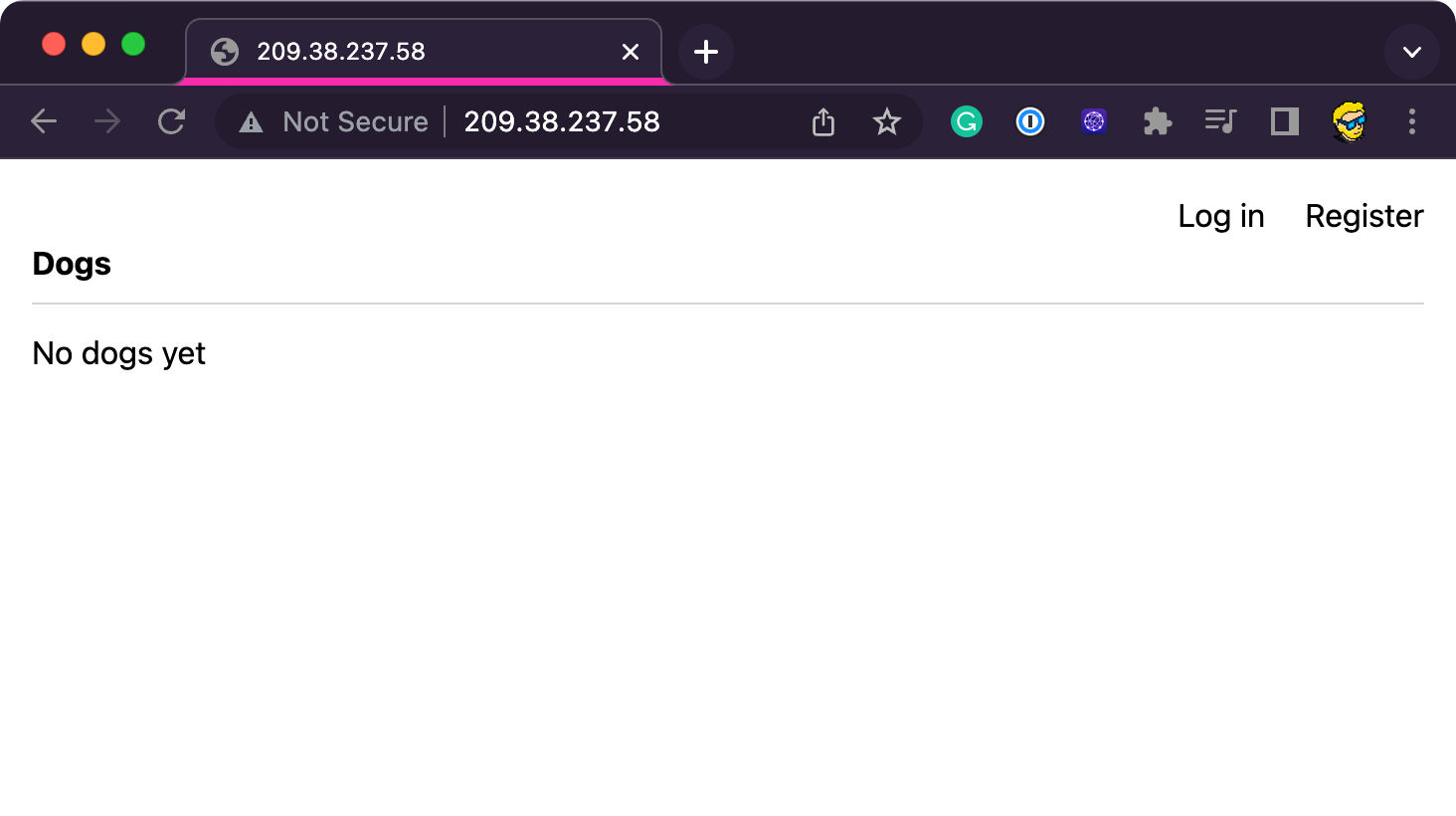Reload the current page
This screenshot has height=816, width=1456.
[172, 121]
